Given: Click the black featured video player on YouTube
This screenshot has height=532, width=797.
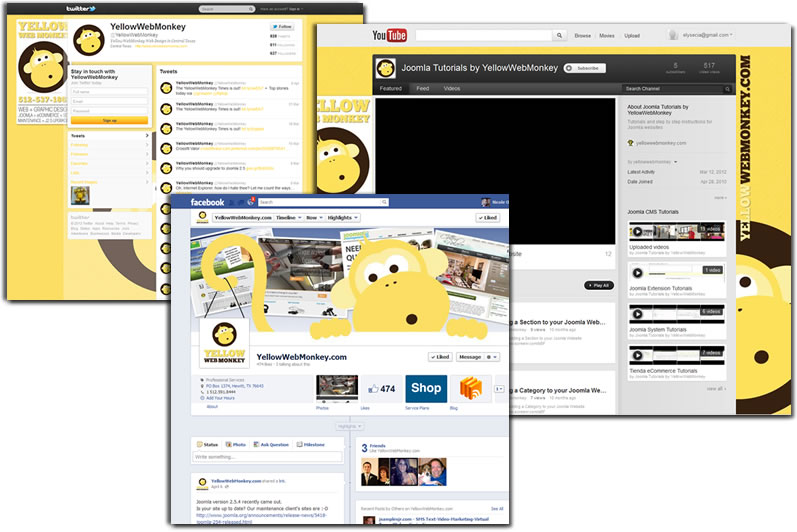Looking at the screenshot, I should click(x=495, y=171).
